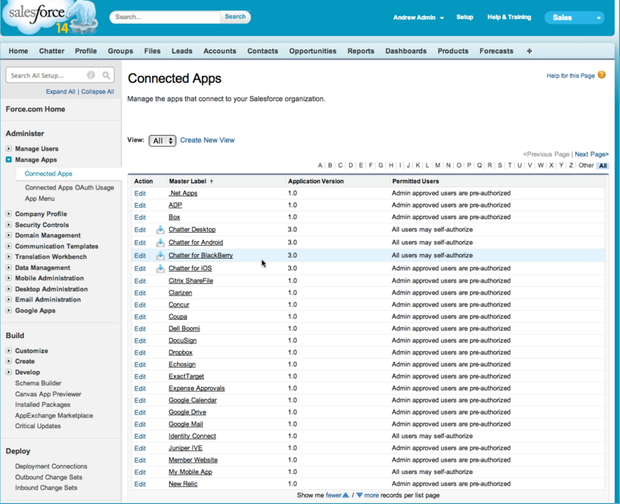Click the download icon beside Chatter Desktop
This screenshot has height=504, width=620.
(160, 229)
